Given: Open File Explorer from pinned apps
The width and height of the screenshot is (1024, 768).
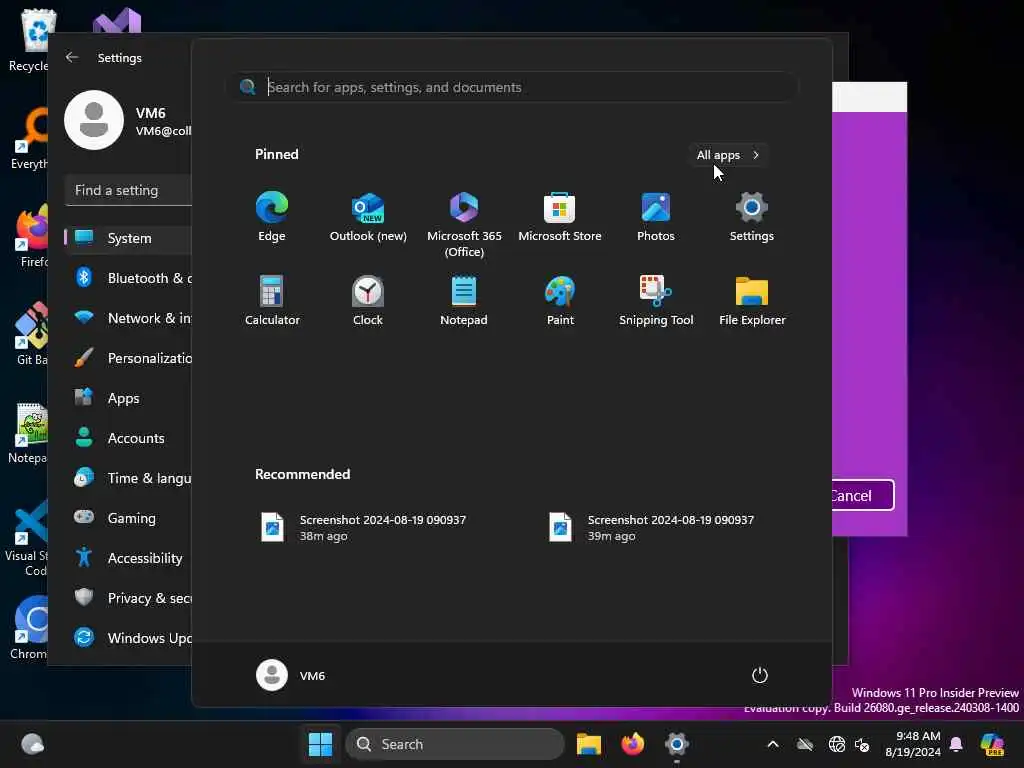Looking at the screenshot, I should (x=752, y=300).
